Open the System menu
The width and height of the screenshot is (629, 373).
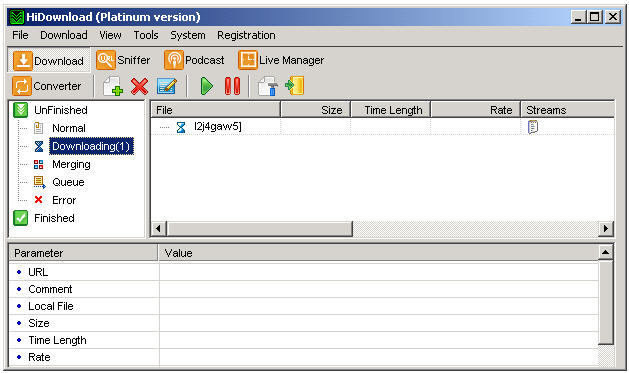coord(188,35)
